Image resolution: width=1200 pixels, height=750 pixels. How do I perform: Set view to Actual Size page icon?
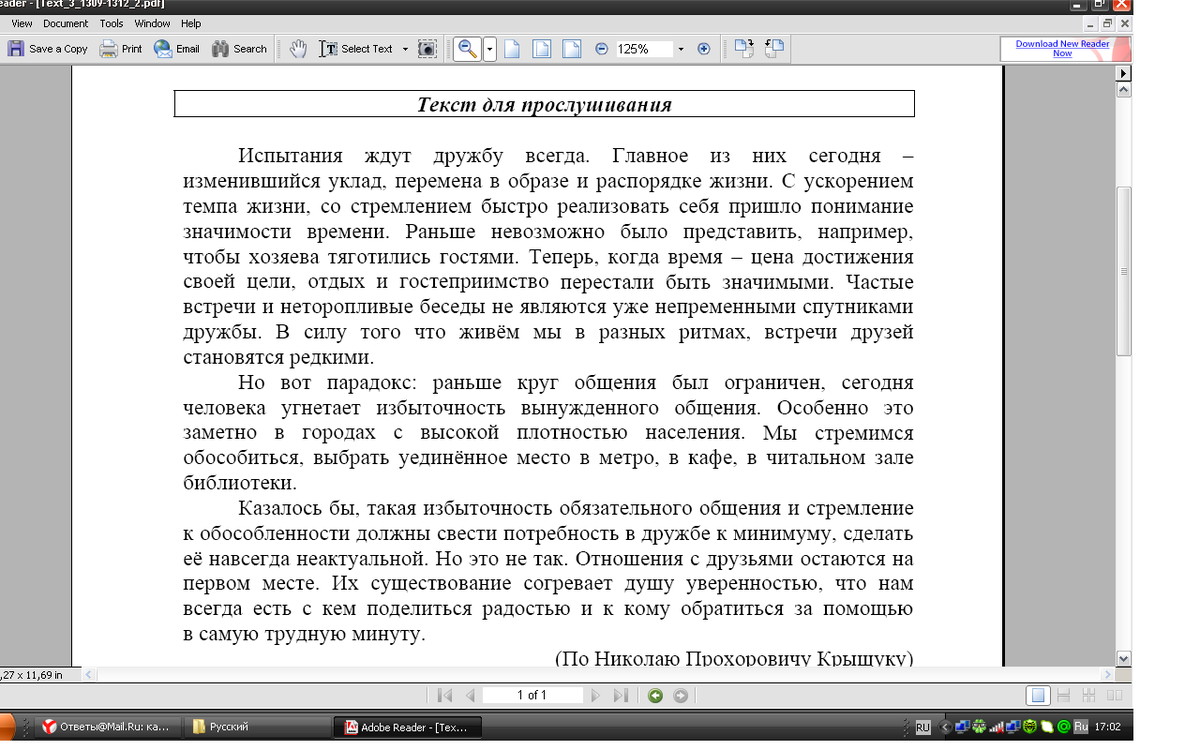click(512, 48)
